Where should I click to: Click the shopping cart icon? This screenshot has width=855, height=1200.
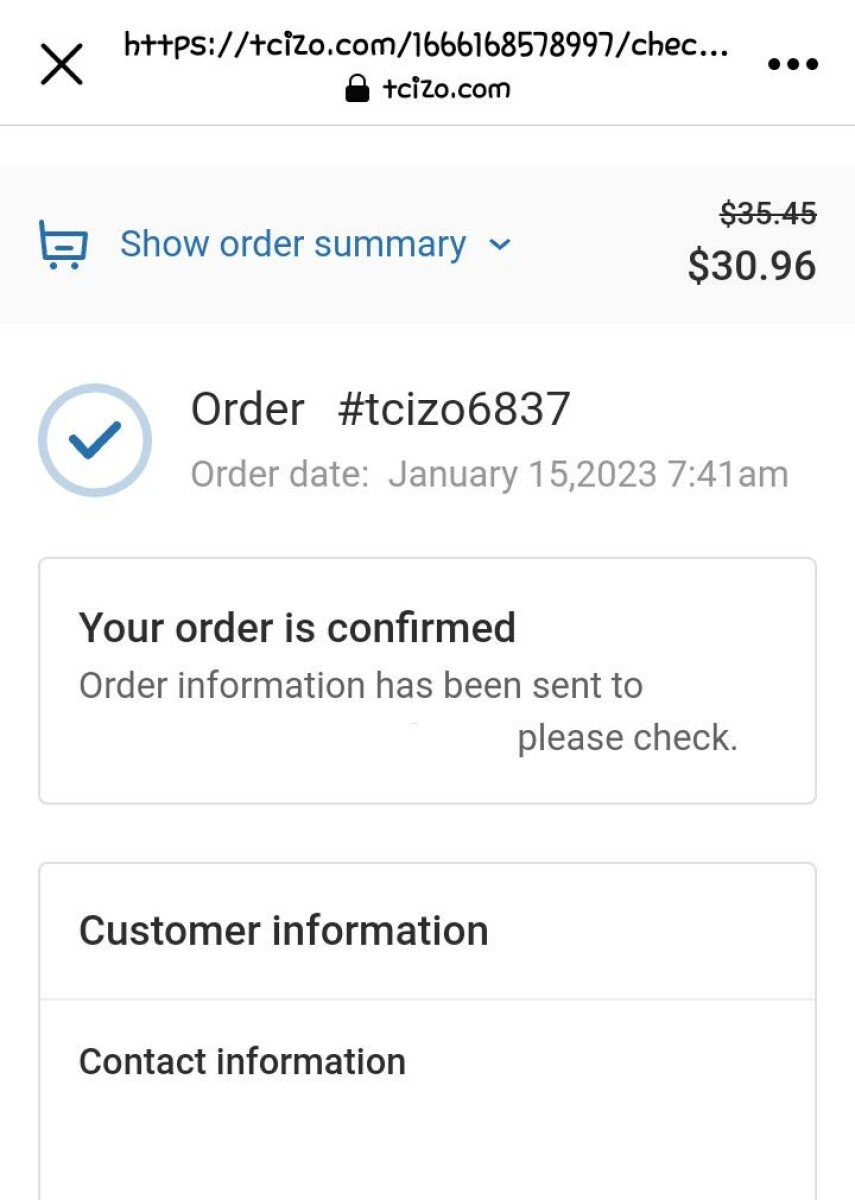[63, 245]
